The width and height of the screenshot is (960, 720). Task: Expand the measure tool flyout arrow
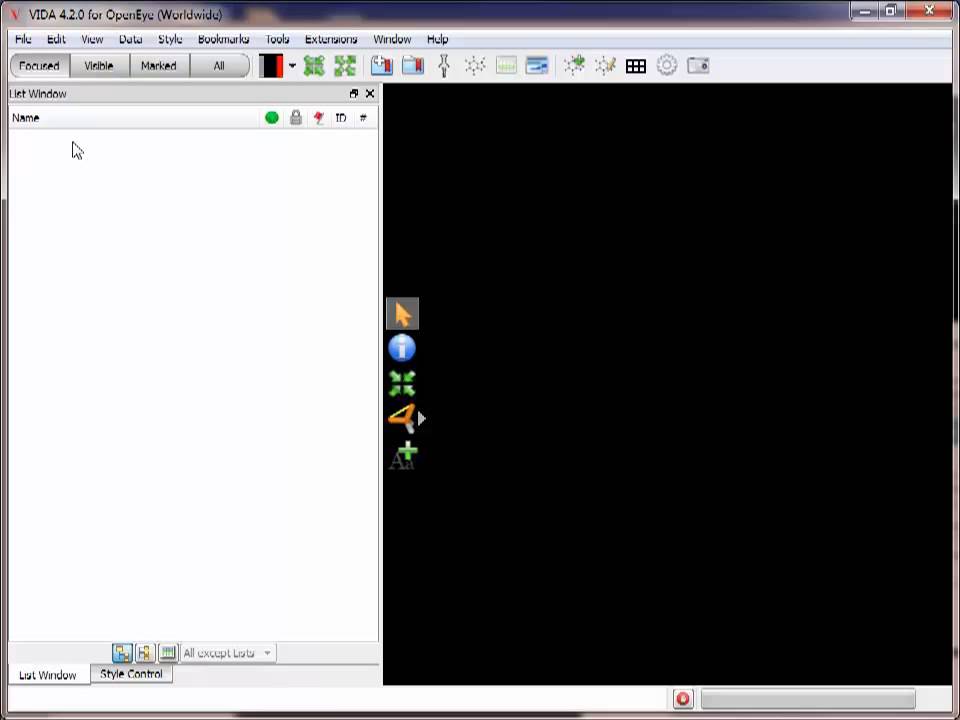422,419
